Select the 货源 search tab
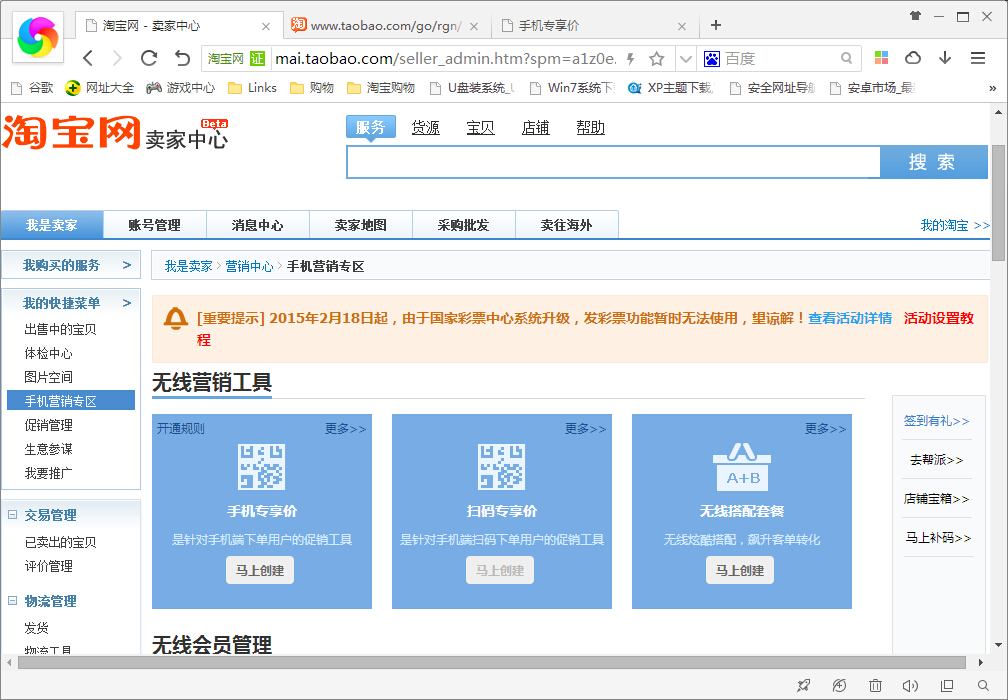1008x700 pixels. pyautogui.click(x=426, y=127)
